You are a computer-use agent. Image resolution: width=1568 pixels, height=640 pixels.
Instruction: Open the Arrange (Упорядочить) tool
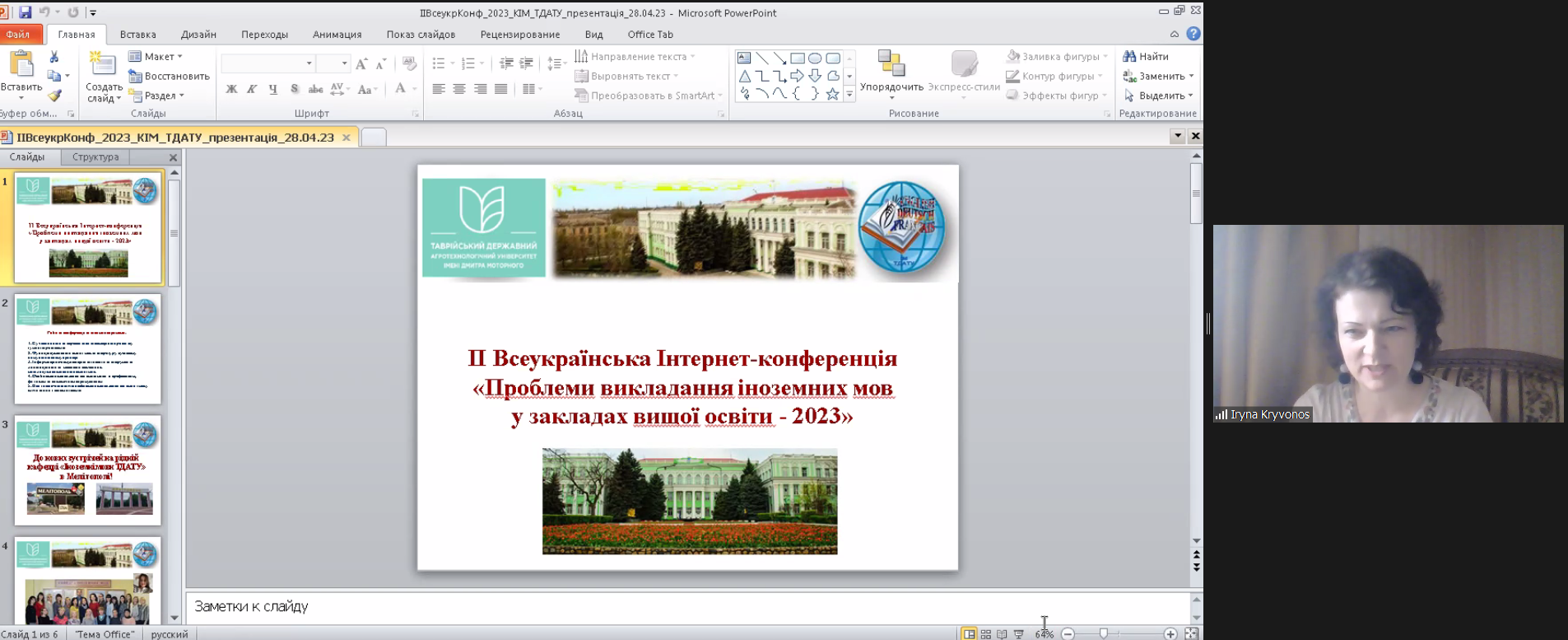[891, 64]
